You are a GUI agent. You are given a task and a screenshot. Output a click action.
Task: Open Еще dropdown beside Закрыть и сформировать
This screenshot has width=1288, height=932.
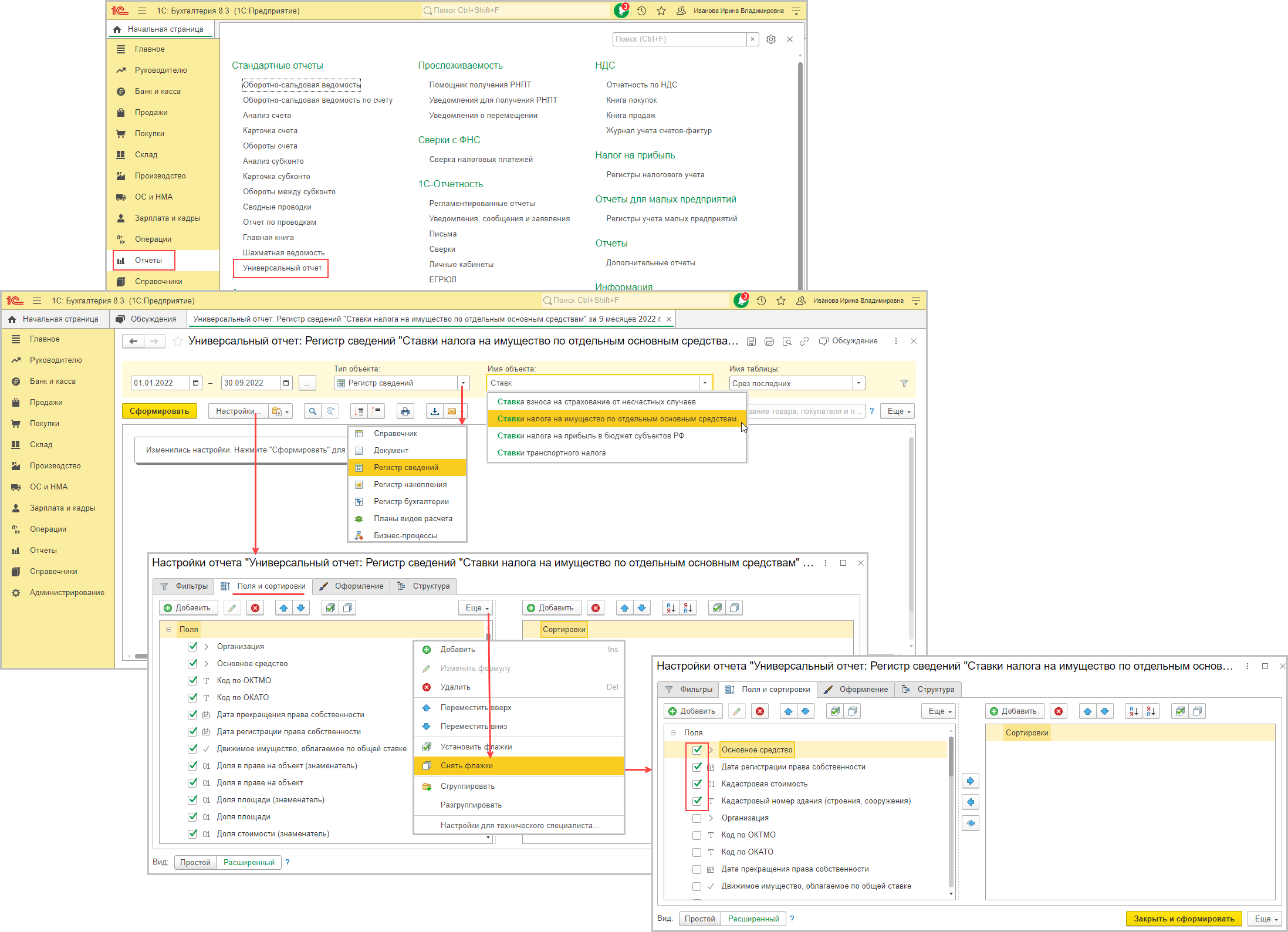tap(1266, 919)
